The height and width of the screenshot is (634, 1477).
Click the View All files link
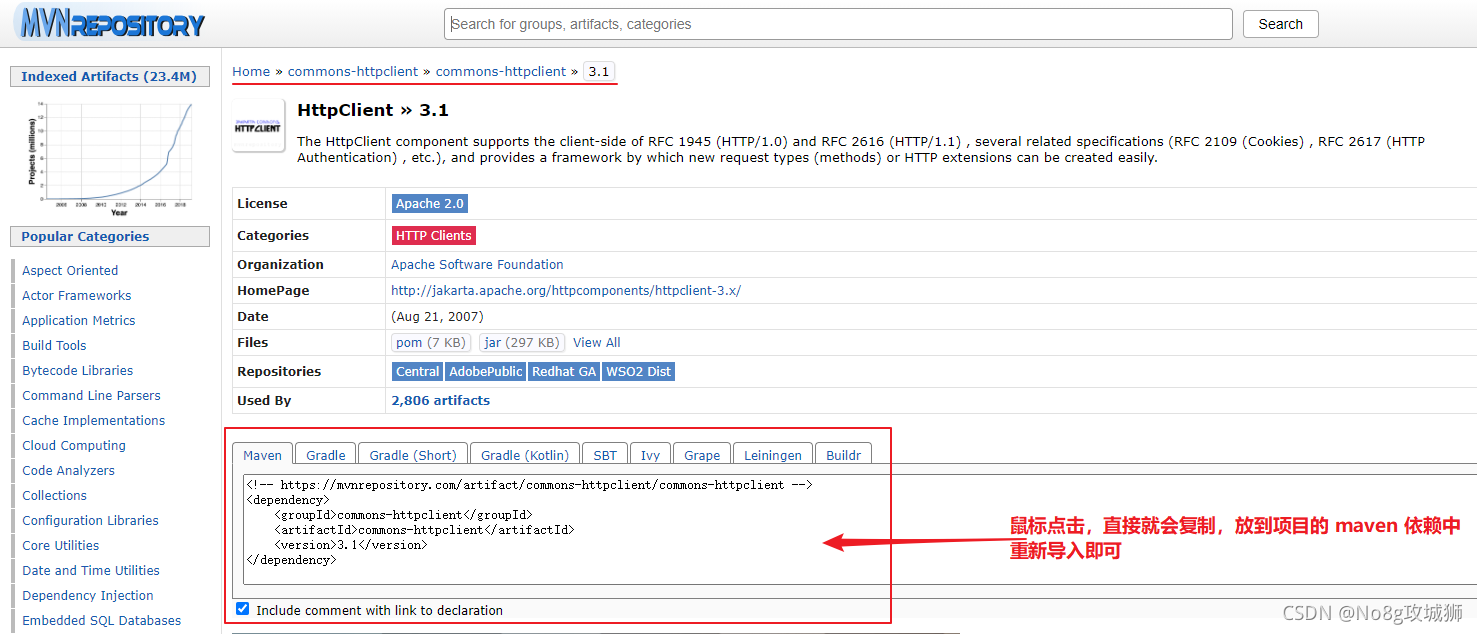597,342
